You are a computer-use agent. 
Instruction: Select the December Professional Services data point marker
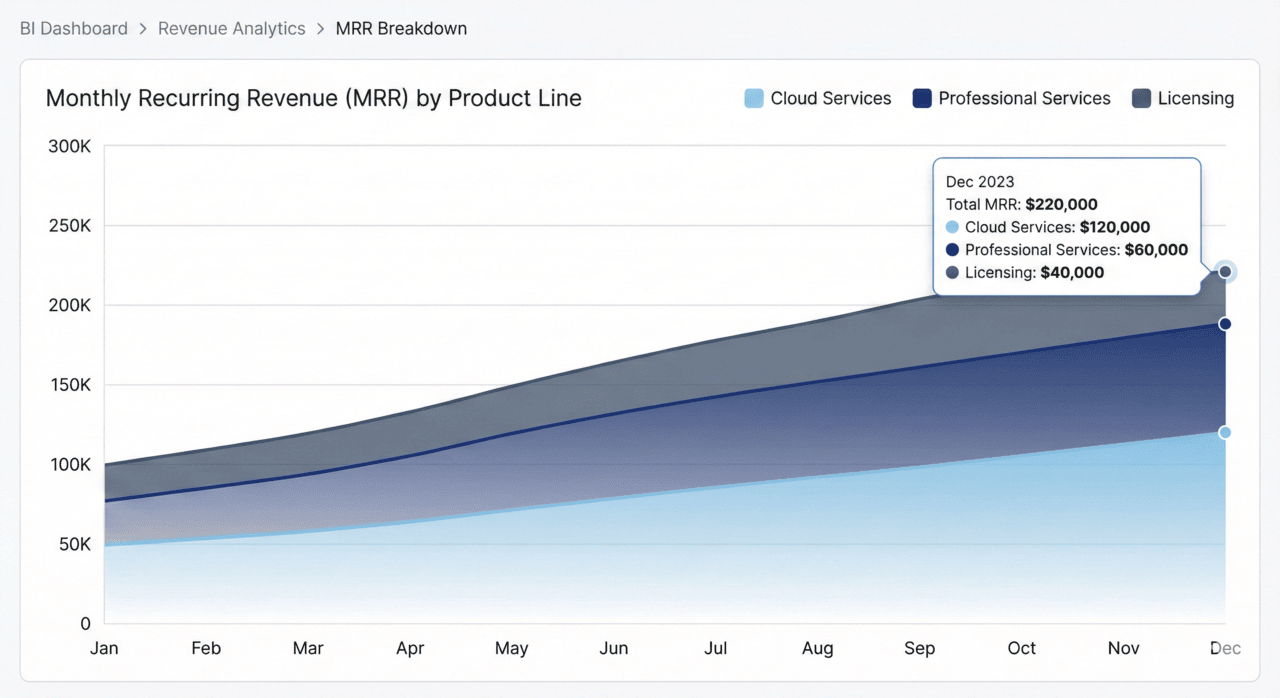1224,323
